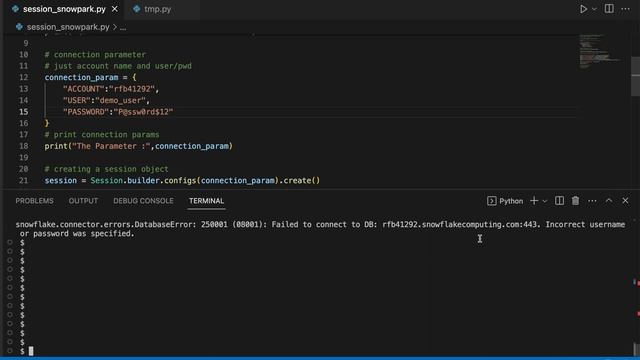Click the session_snowpark.py breadcrumb

[x=68, y=27]
